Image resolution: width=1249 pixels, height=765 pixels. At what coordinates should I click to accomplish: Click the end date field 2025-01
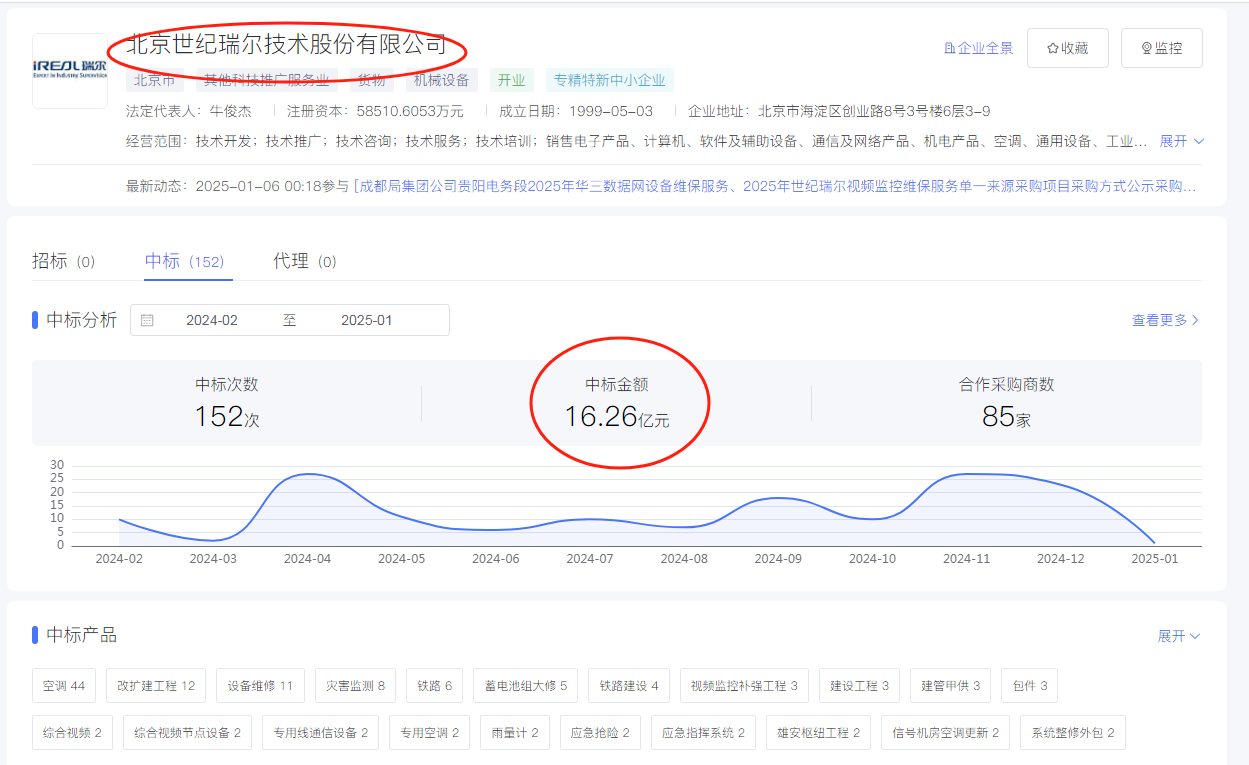click(367, 320)
